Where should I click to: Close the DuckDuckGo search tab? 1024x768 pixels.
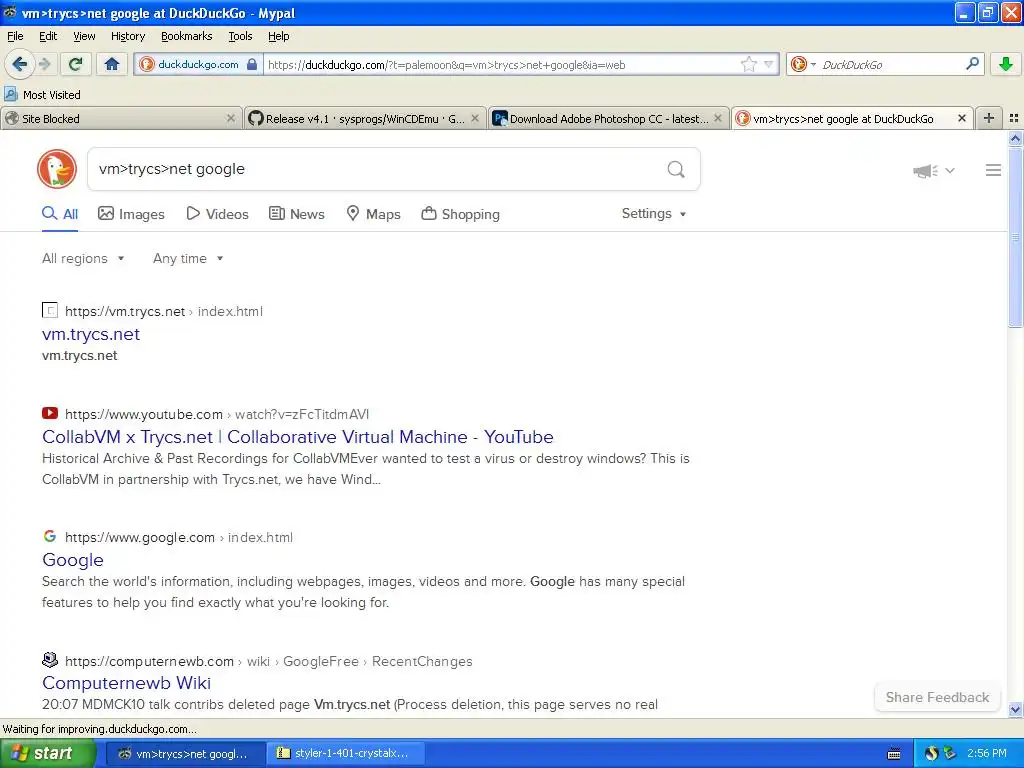(961, 118)
